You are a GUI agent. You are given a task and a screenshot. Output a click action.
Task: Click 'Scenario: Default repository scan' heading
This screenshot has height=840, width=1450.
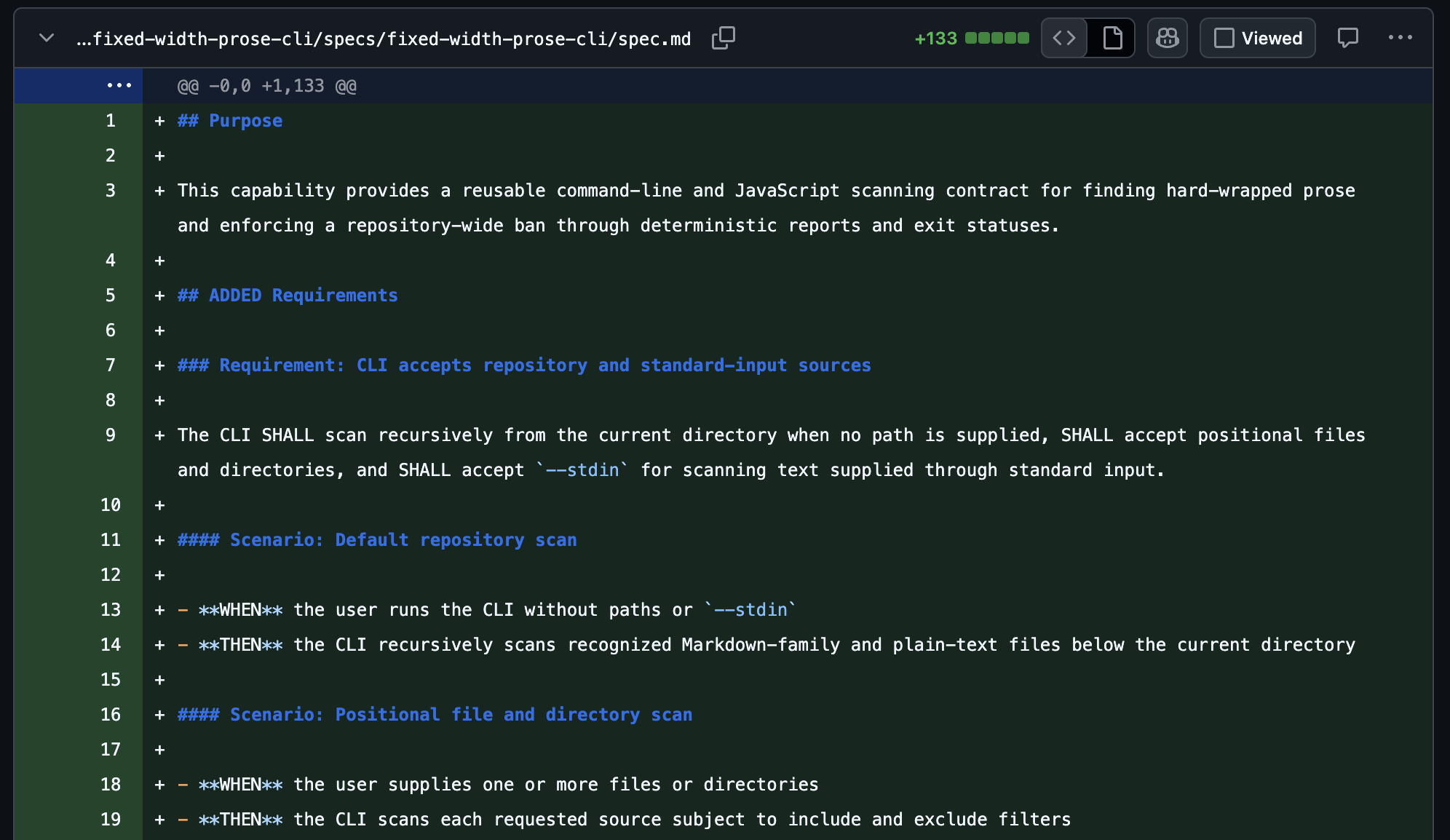coord(377,540)
